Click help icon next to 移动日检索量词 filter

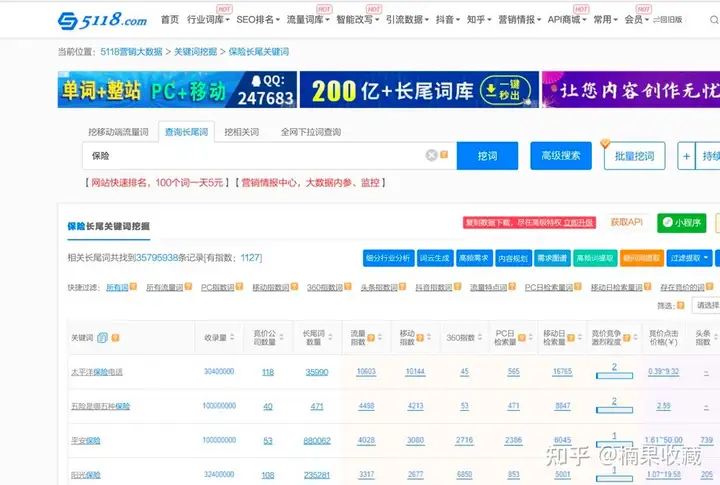[647, 287]
